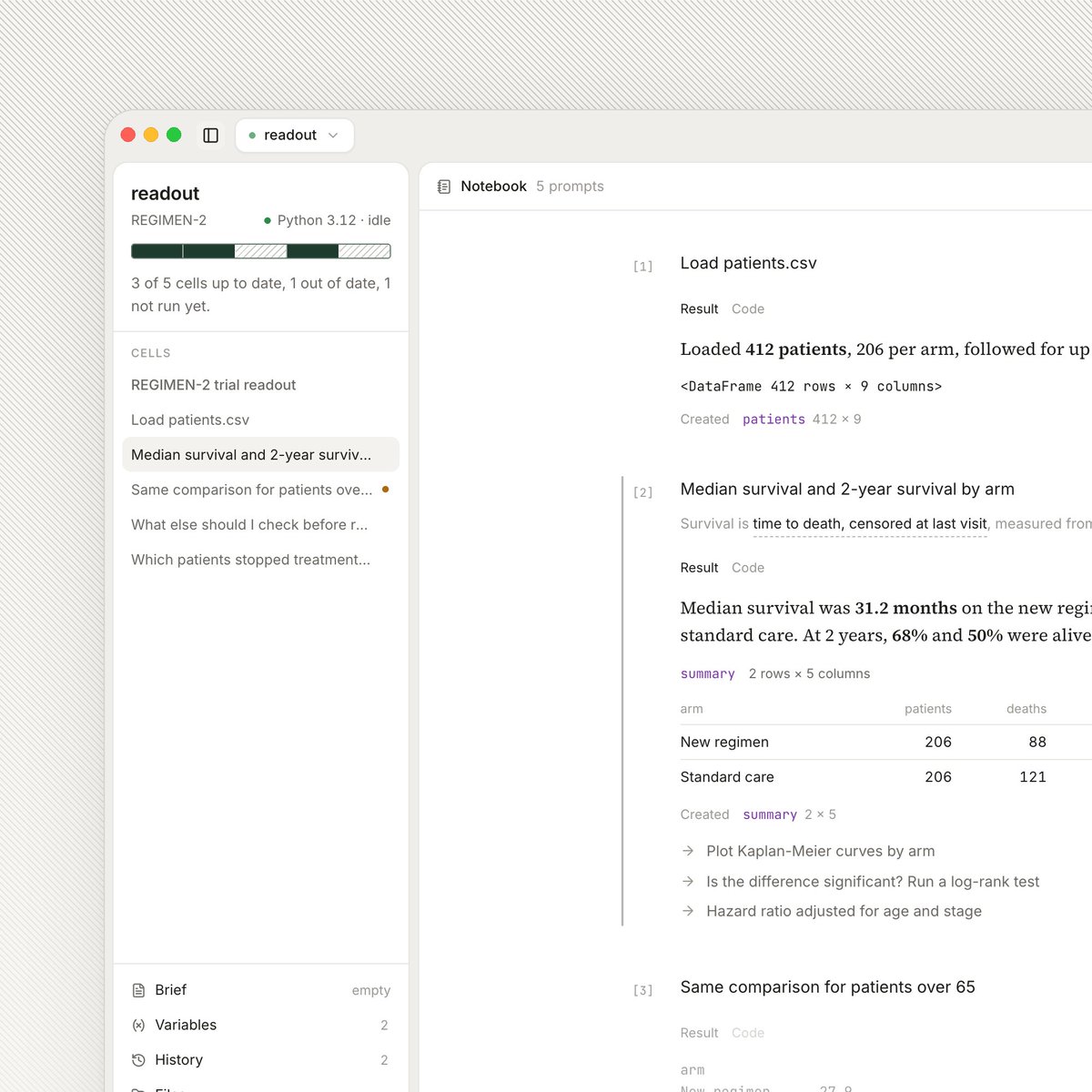Click the summary variable above the table

tap(707, 674)
